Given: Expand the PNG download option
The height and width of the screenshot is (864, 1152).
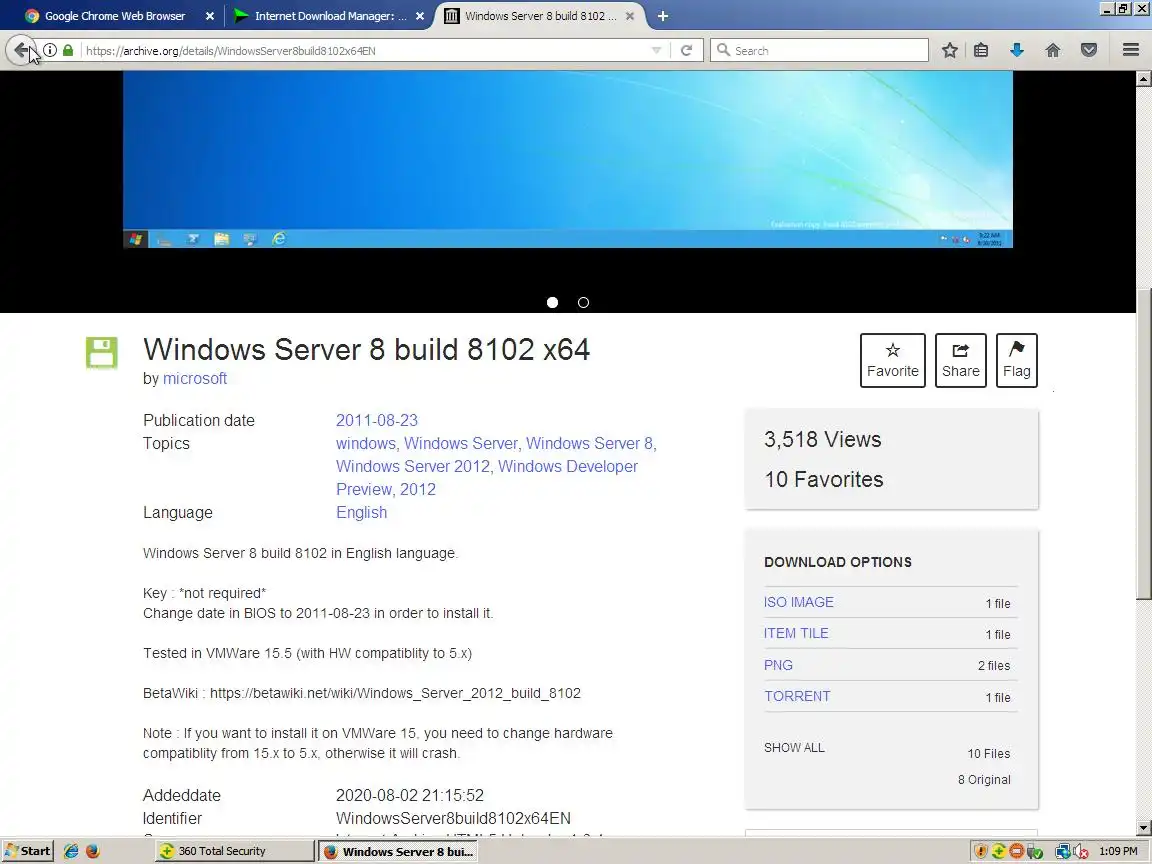Looking at the screenshot, I should [778, 665].
